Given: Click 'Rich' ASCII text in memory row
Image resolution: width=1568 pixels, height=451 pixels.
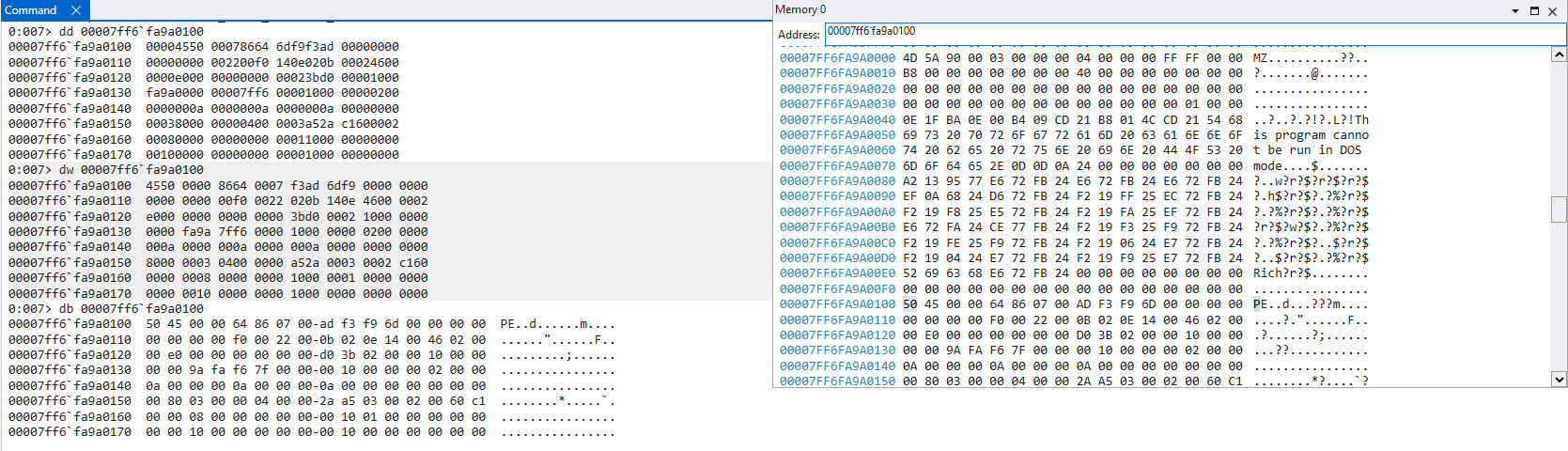Looking at the screenshot, I should tap(1267, 273).
